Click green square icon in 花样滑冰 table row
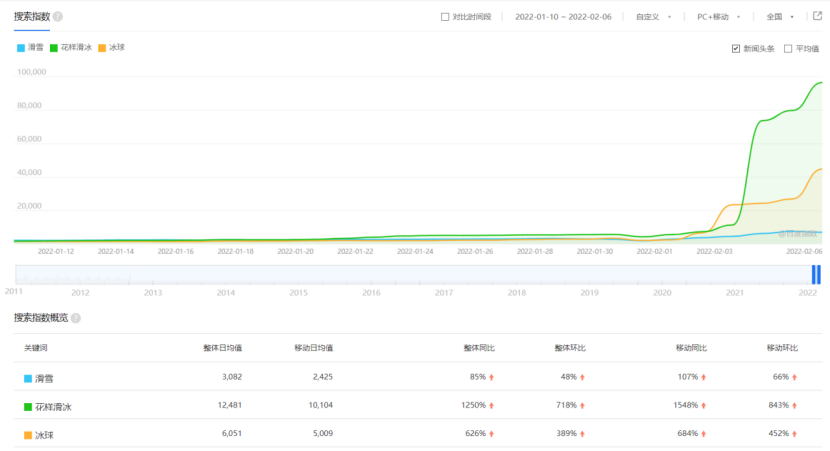The height and width of the screenshot is (451, 830). coord(28,405)
